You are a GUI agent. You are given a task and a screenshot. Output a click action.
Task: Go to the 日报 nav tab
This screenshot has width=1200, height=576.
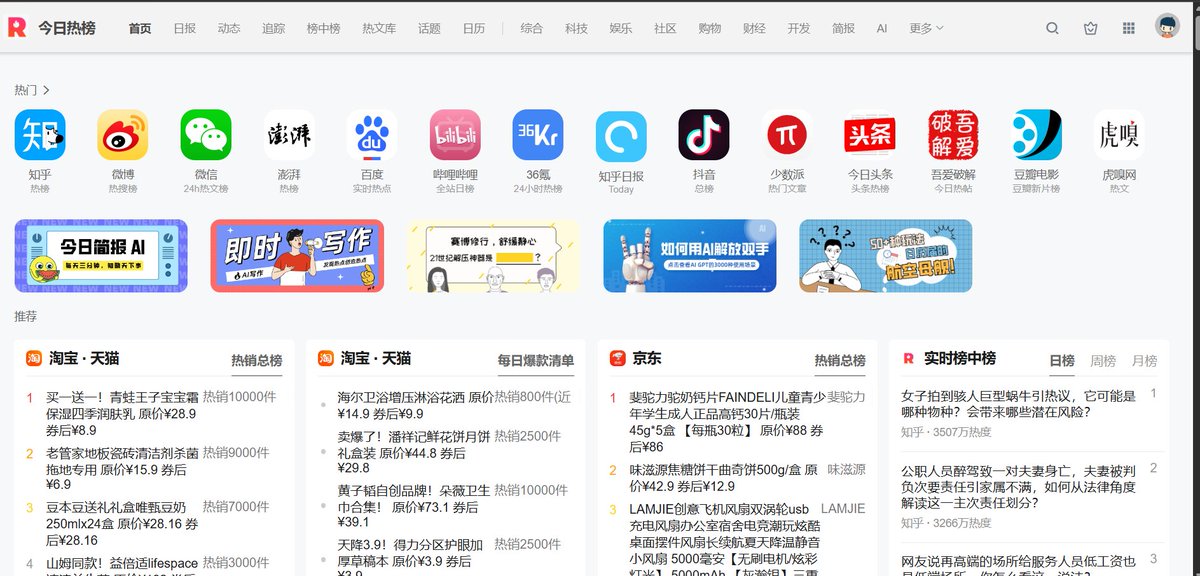pyautogui.click(x=185, y=28)
